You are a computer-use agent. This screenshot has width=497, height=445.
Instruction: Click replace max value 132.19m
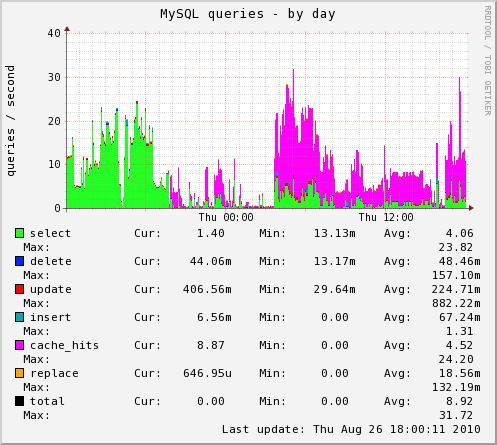point(456,387)
